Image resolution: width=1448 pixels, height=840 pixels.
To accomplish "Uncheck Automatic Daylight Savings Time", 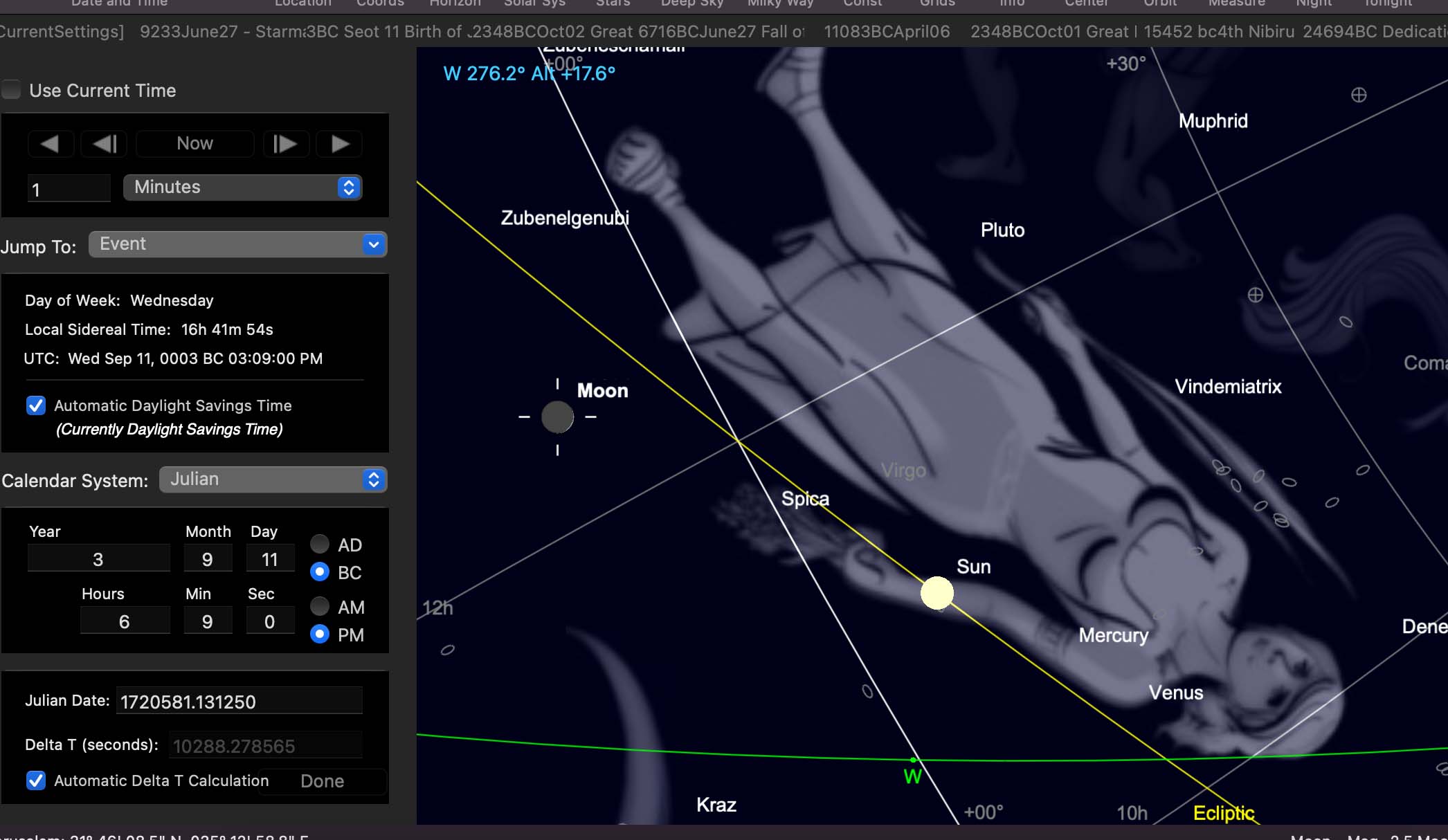I will (36, 405).
